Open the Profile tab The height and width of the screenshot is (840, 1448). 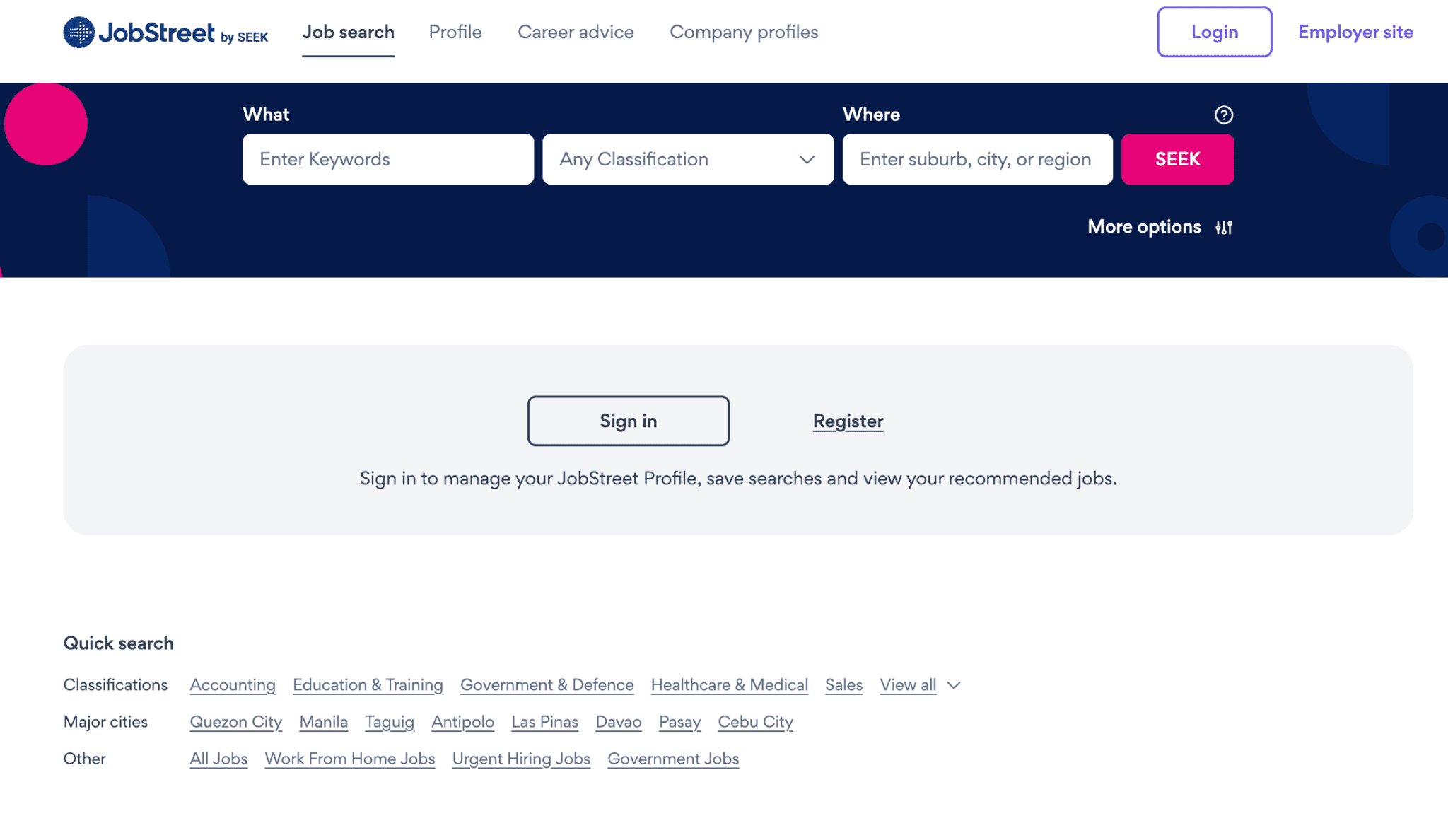click(x=455, y=33)
